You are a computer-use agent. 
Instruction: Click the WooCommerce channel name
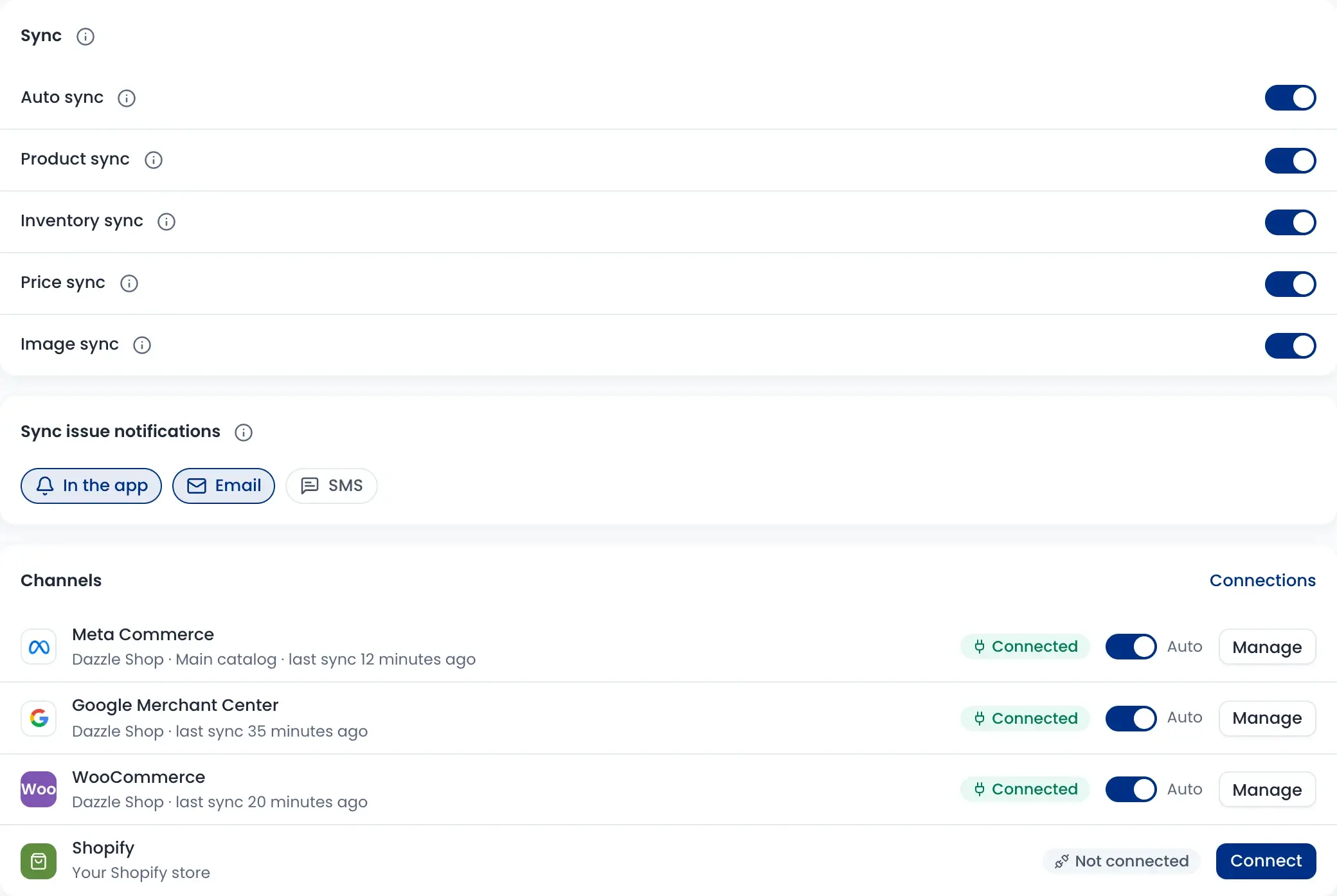[x=138, y=777]
